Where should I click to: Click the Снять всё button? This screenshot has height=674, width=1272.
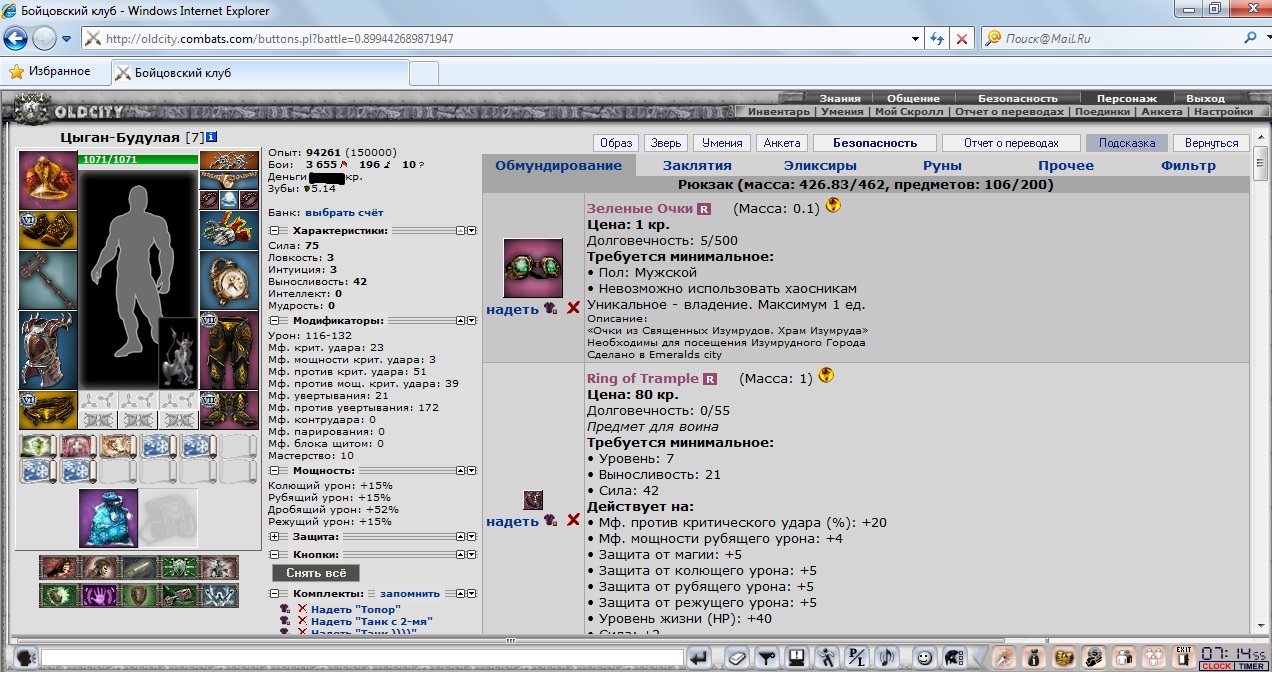point(316,573)
